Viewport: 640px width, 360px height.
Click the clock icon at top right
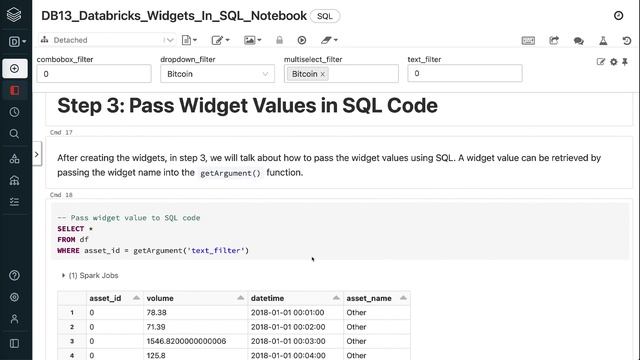(618, 16)
